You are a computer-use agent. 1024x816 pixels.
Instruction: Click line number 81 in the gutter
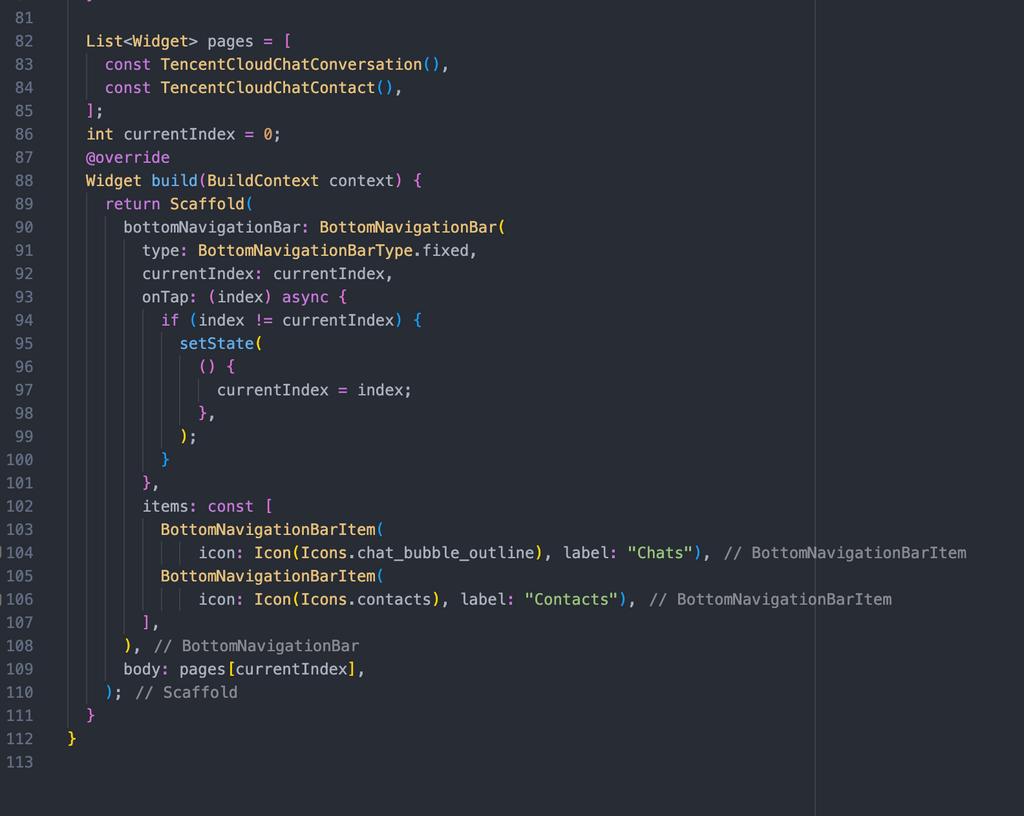tap(24, 18)
